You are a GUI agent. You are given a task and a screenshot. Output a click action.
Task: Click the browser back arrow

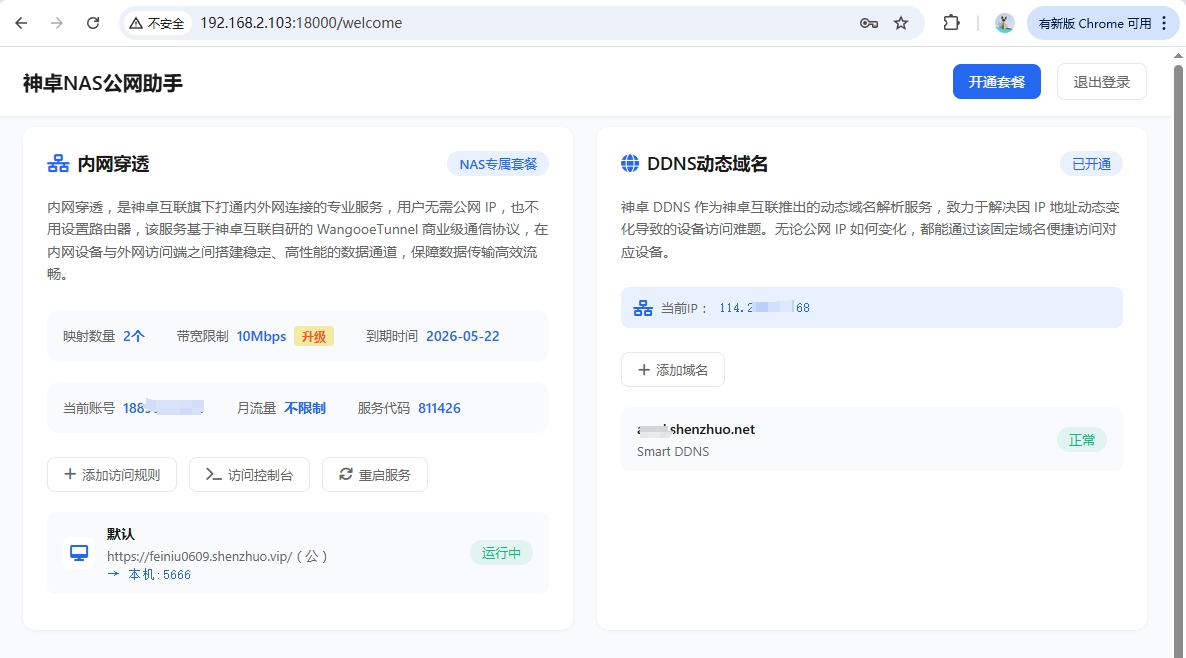[21, 23]
